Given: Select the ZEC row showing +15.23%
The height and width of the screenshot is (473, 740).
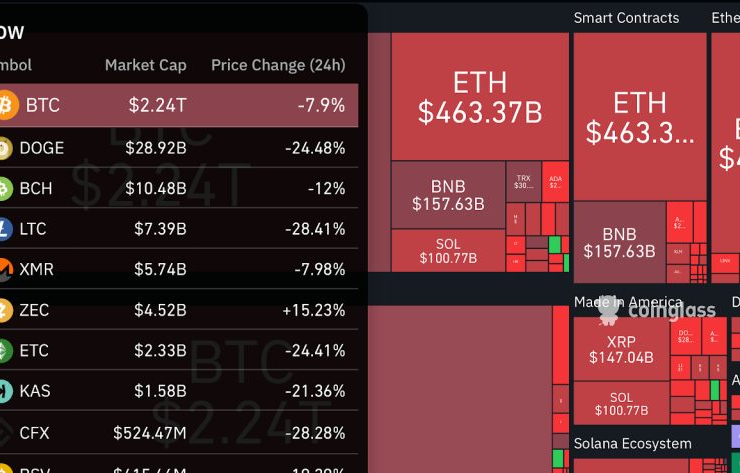Looking at the screenshot, I should pos(180,310).
